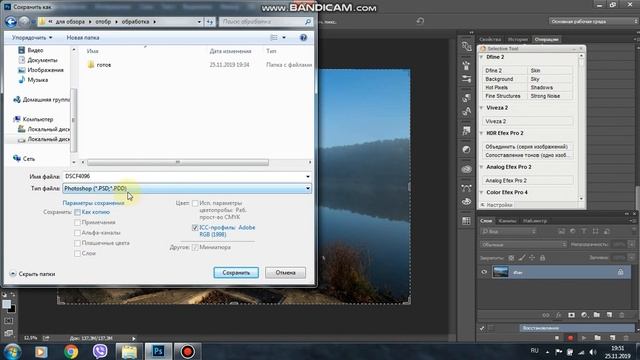This screenshot has width=640, height=360.
Task: Start recording with the red Actions button
Action: point(570,338)
